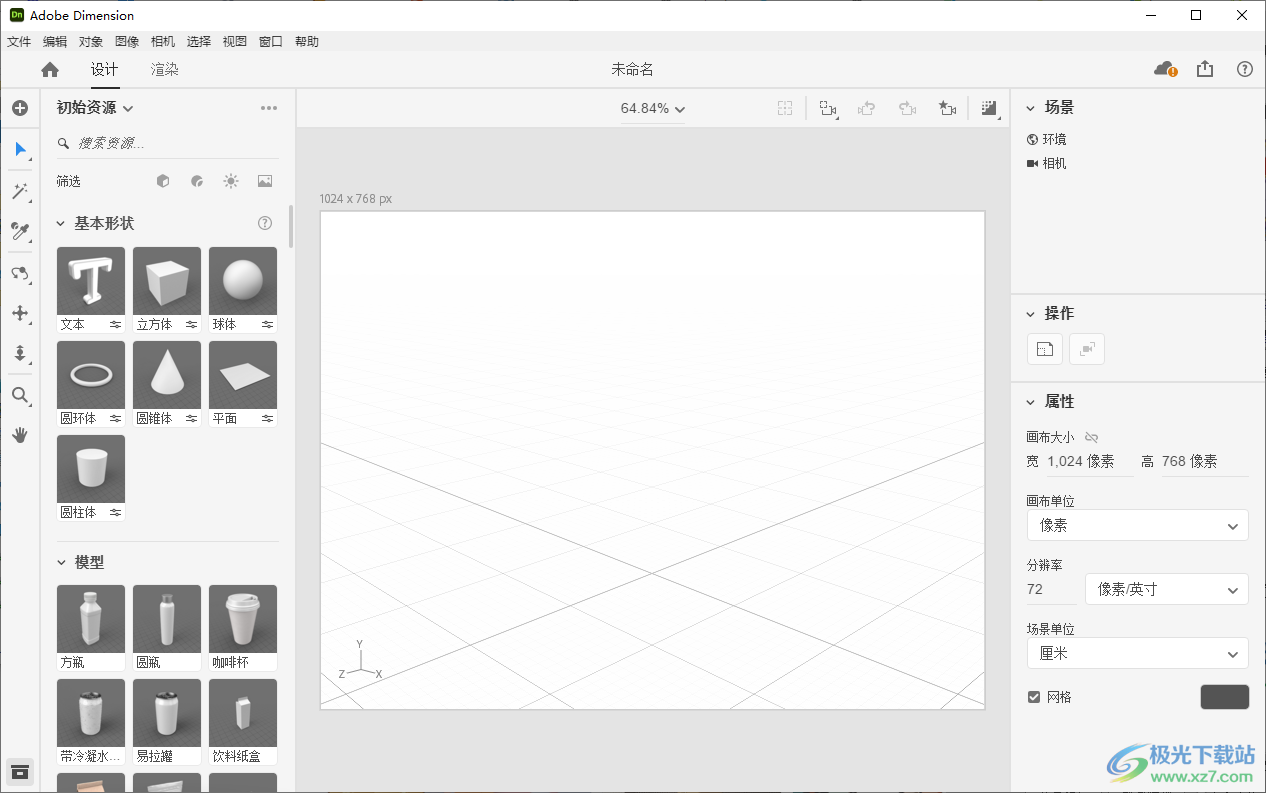The width and height of the screenshot is (1266, 793).
Task: Collapse the 基本形状 section
Action: pyautogui.click(x=60, y=224)
